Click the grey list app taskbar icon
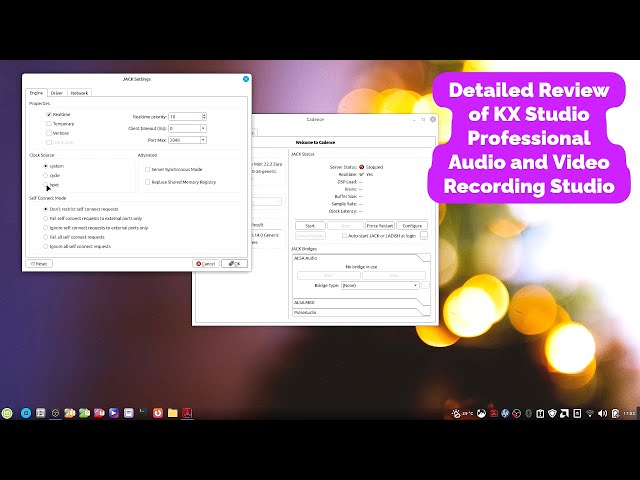The image size is (640, 480). tap(40, 413)
